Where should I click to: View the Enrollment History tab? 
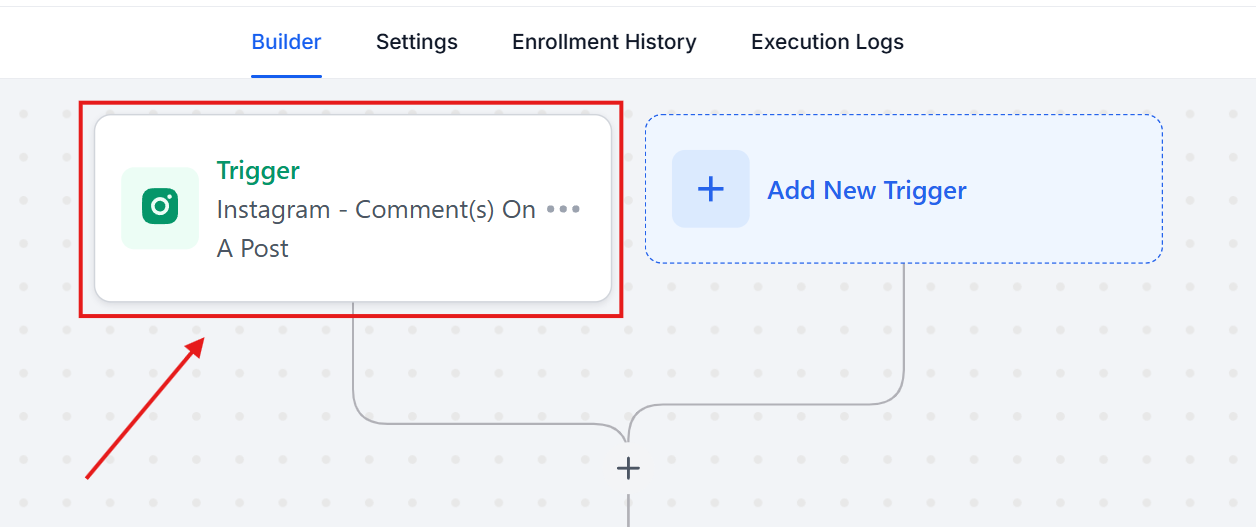[x=604, y=42]
